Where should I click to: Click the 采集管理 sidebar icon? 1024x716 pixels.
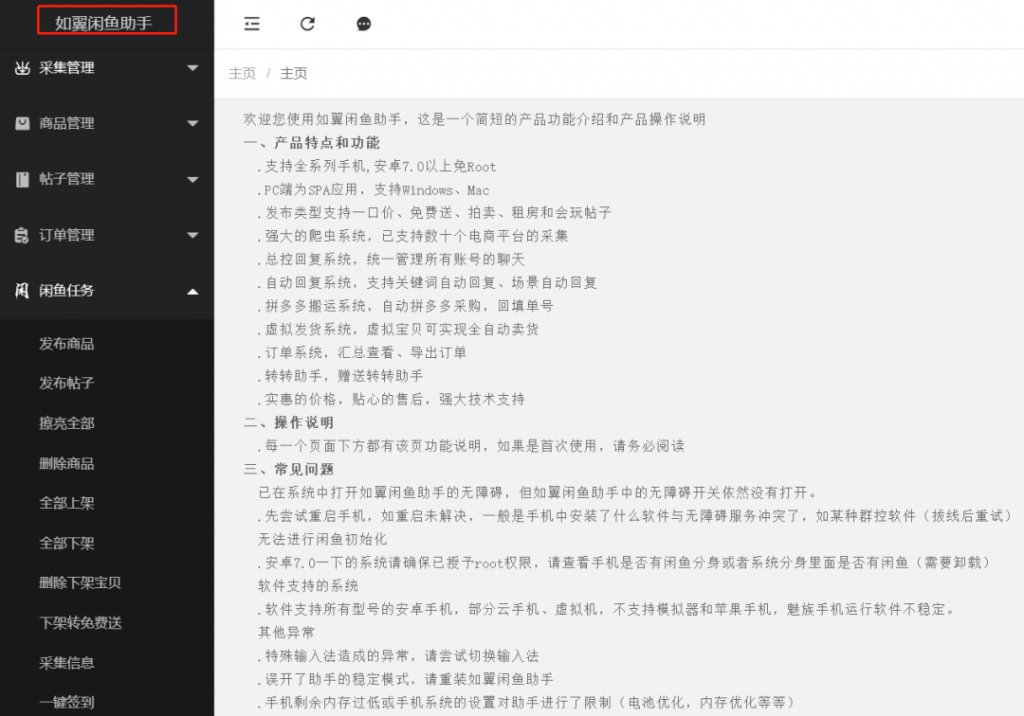[x=22, y=68]
